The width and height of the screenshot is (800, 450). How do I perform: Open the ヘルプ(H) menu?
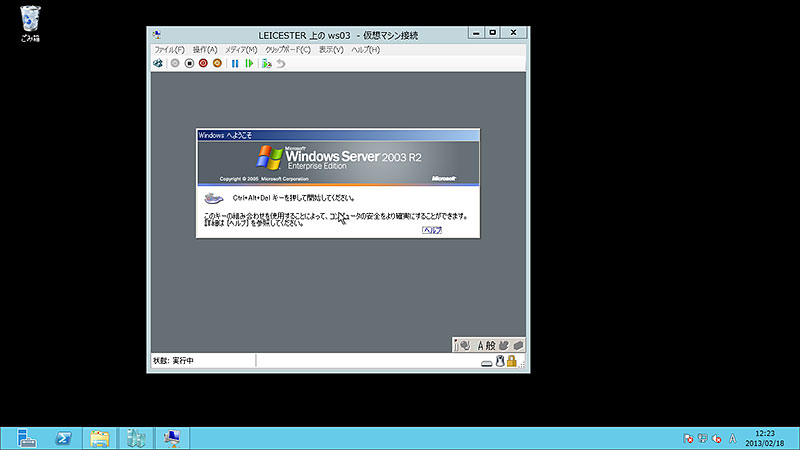click(x=365, y=49)
